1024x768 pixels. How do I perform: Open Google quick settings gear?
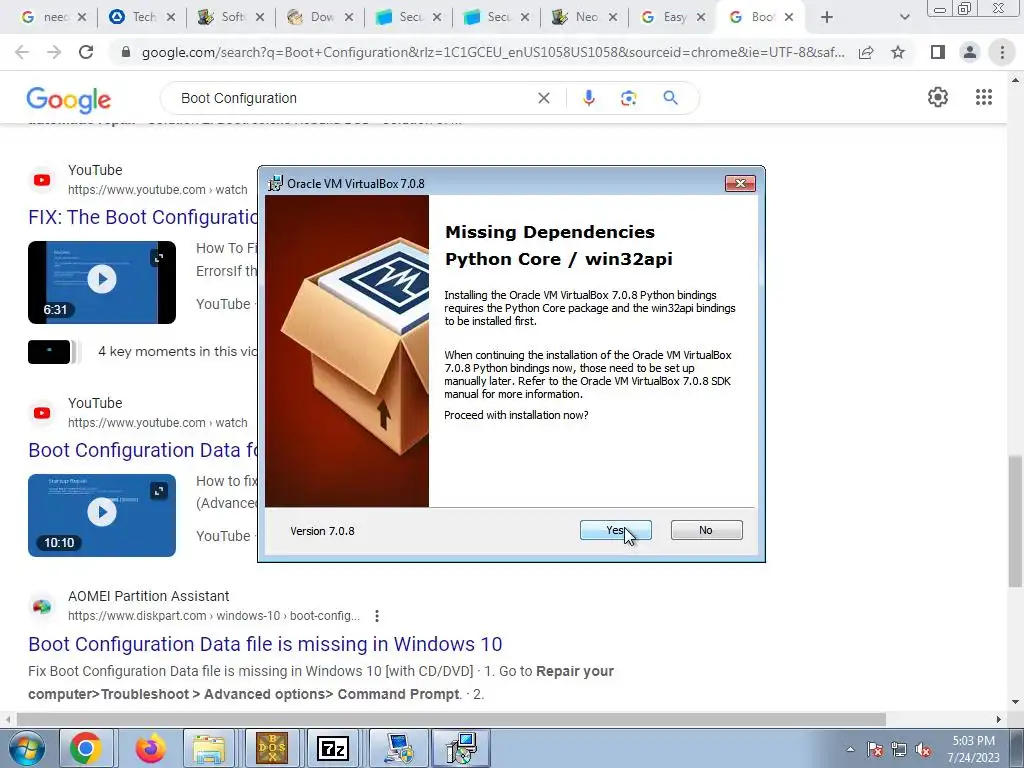938,97
